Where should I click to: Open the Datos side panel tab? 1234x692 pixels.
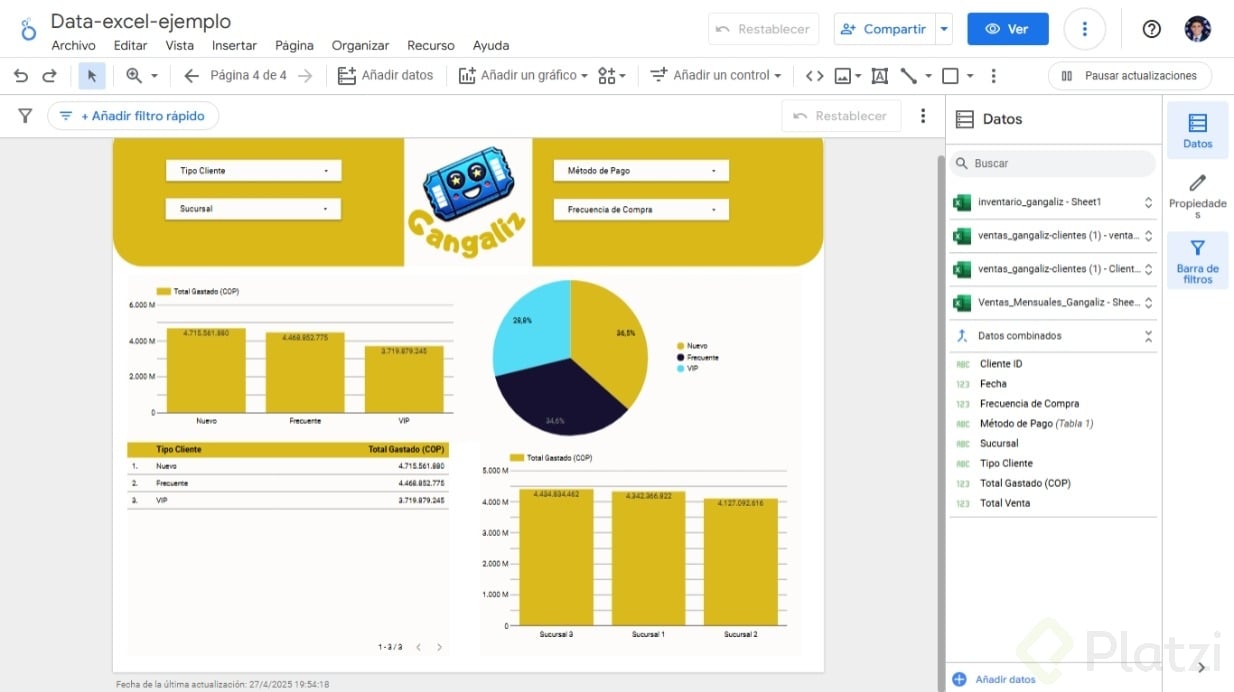click(x=1197, y=130)
